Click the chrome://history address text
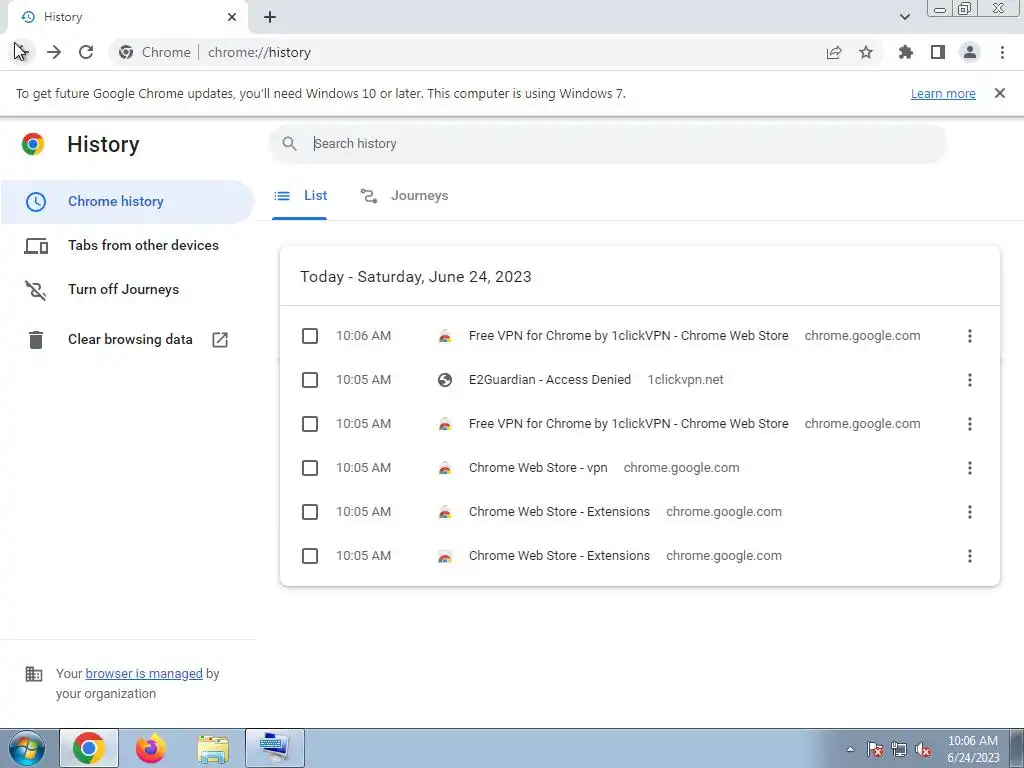The width and height of the screenshot is (1024, 768). (259, 52)
